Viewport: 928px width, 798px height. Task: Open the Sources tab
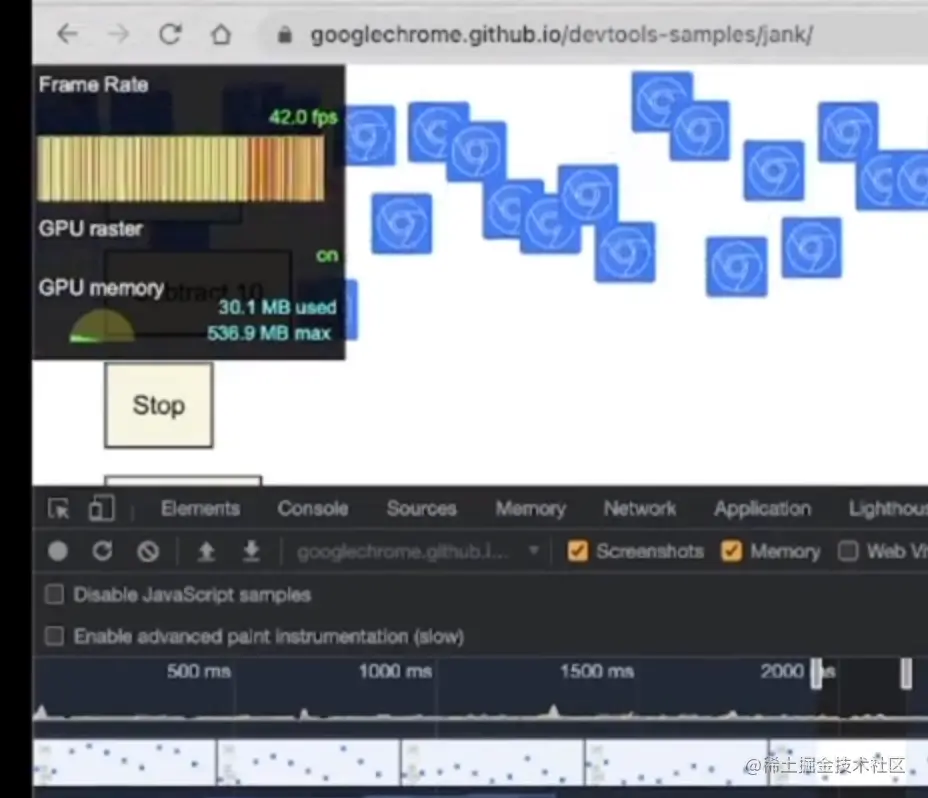coord(421,509)
